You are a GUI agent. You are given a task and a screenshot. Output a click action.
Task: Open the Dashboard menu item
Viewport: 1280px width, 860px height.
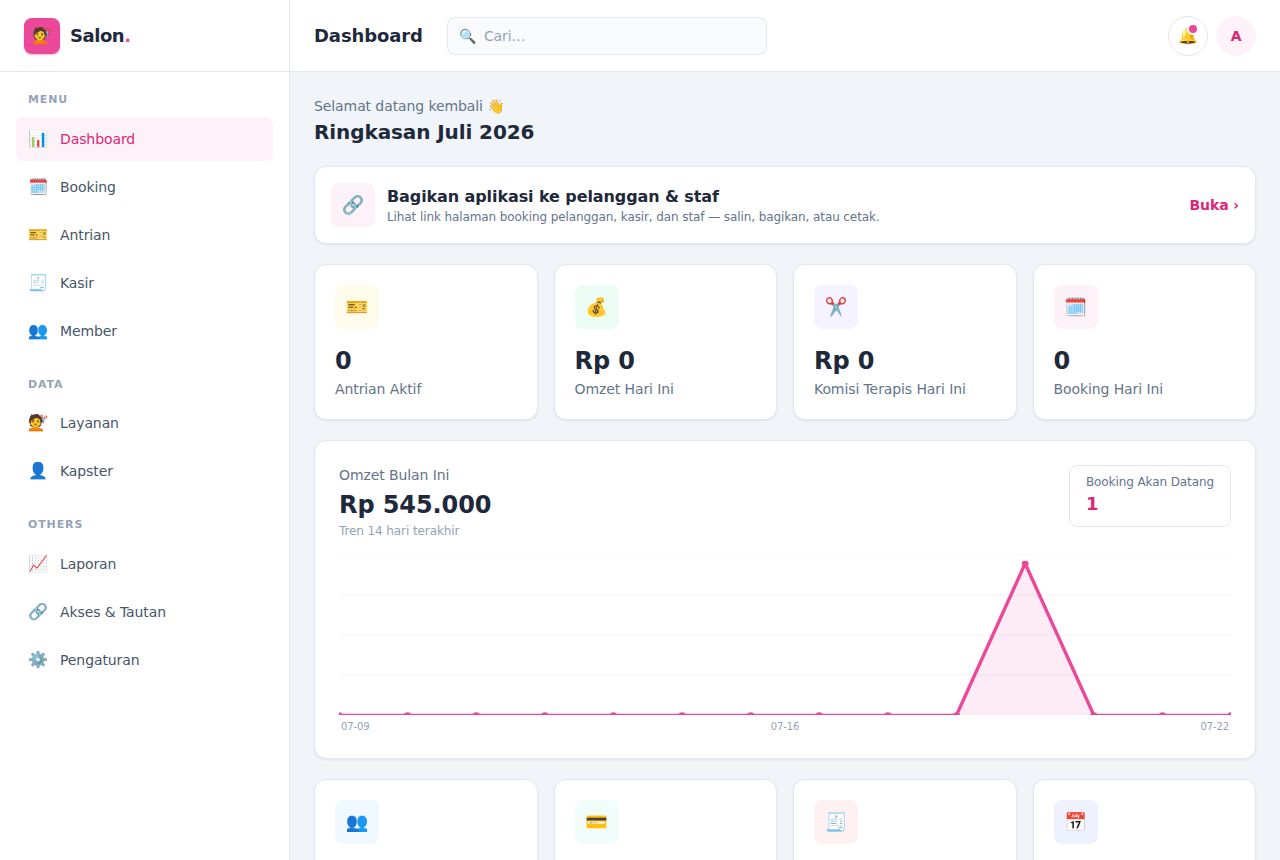coord(144,139)
